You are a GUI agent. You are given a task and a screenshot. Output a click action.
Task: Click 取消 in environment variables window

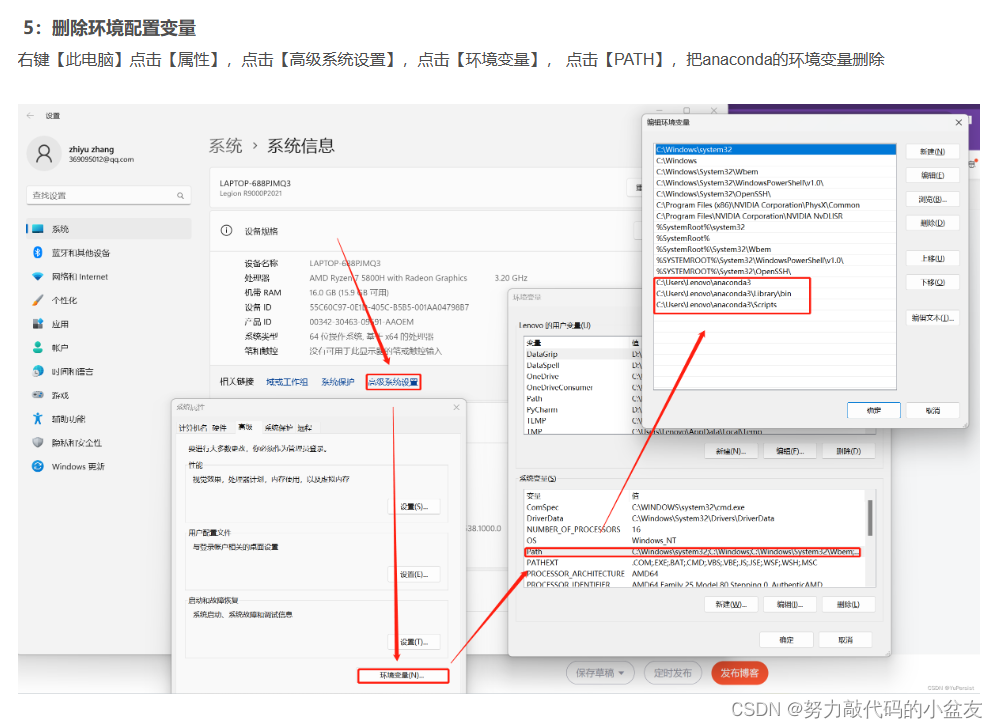[x=845, y=640]
